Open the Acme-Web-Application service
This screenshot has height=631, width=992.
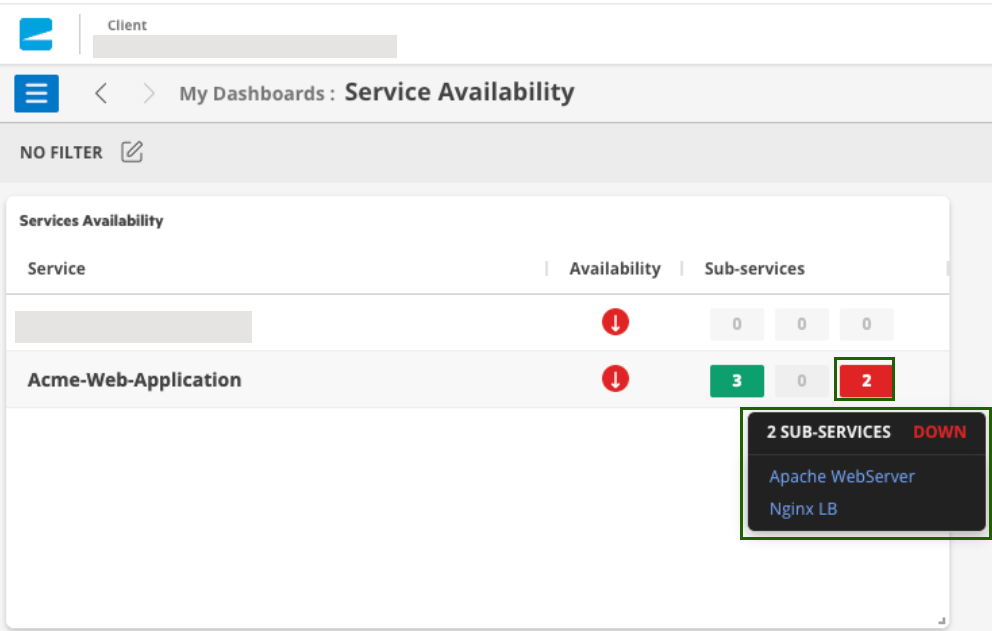tap(134, 380)
